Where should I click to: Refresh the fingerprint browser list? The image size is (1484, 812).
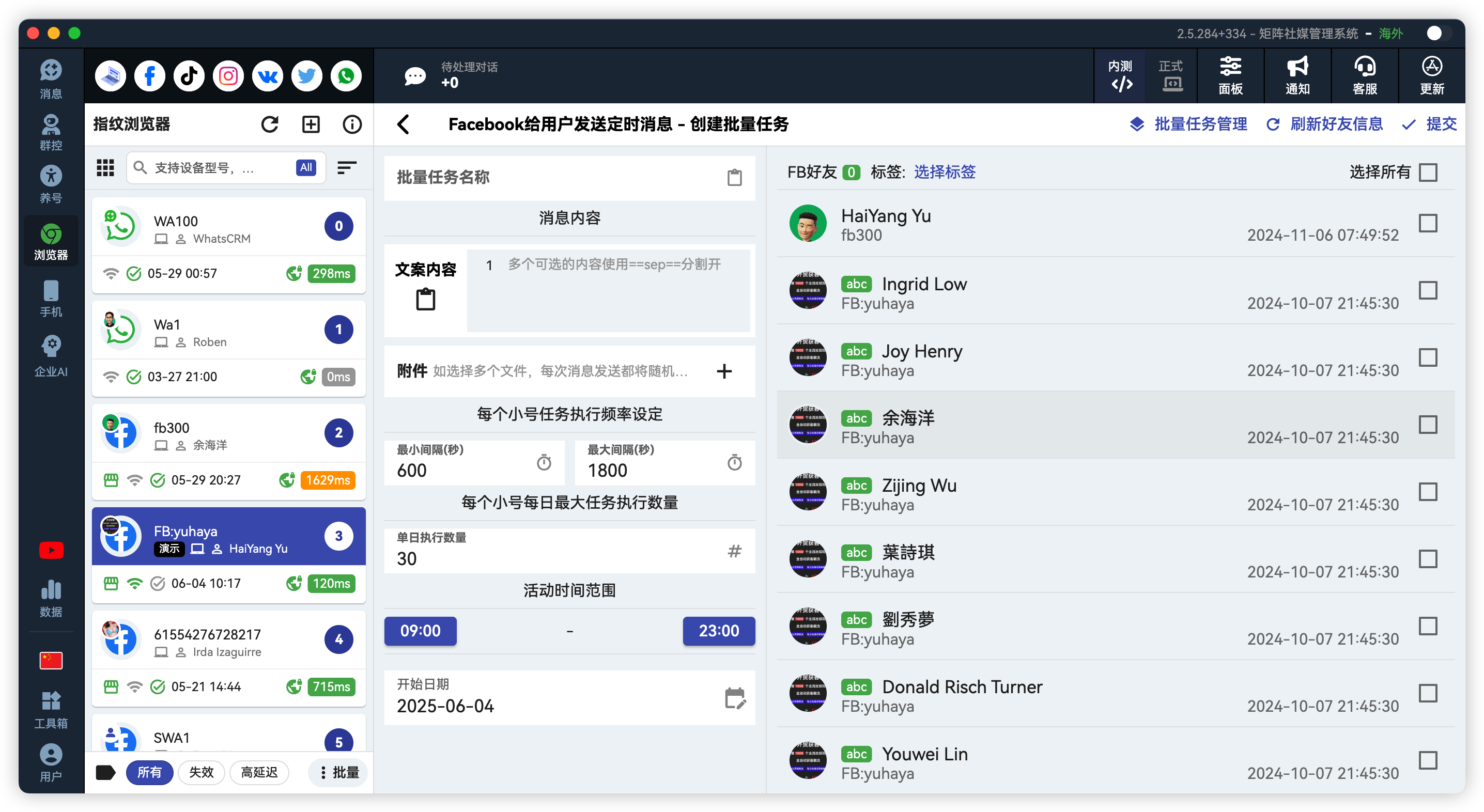(x=270, y=124)
